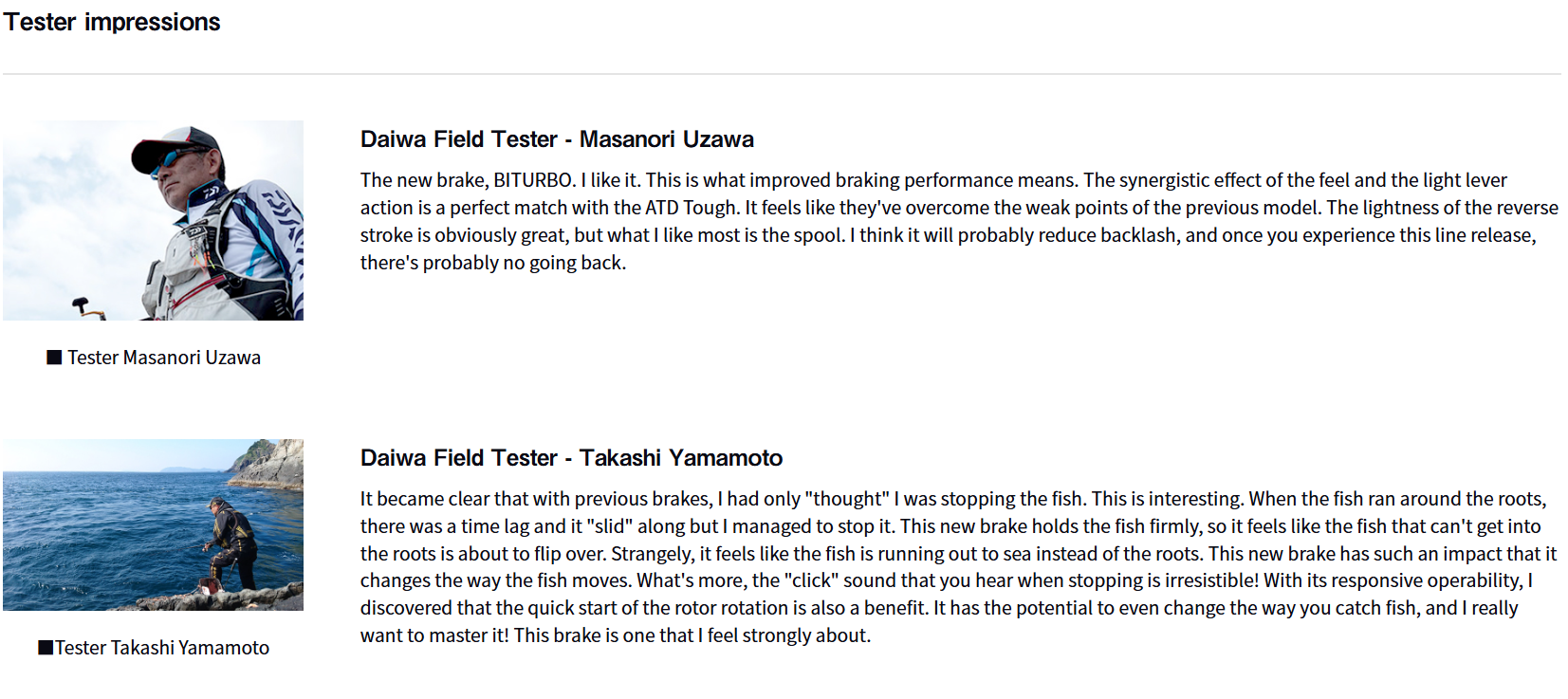The height and width of the screenshot is (699, 1568).
Task: Click the square bullet beside Masanori Uzawa caption
Action: click(54, 358)
